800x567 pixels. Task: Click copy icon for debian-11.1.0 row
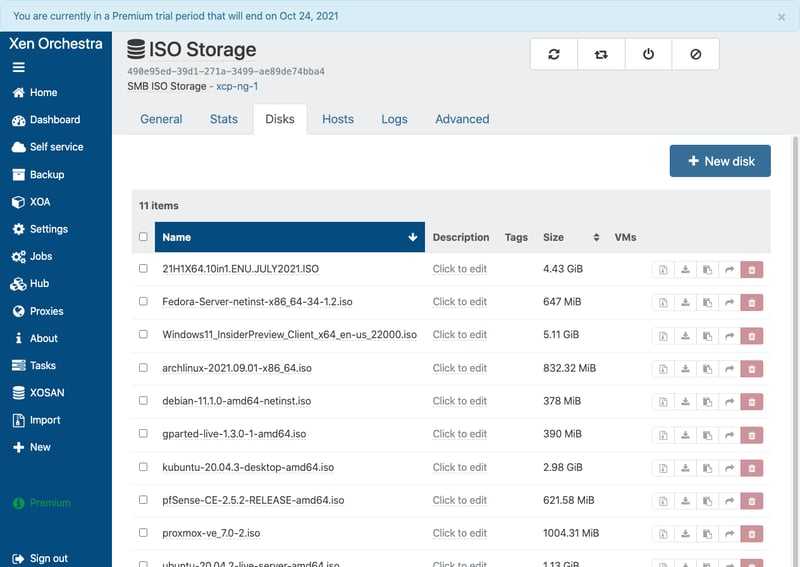(708, 401)
